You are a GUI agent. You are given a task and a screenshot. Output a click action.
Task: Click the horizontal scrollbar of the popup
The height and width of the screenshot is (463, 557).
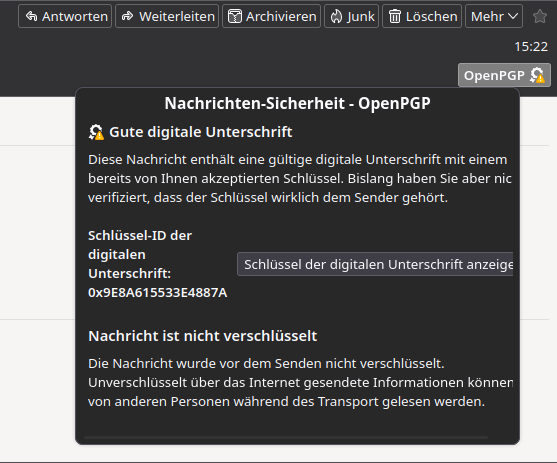pos(286,438)
